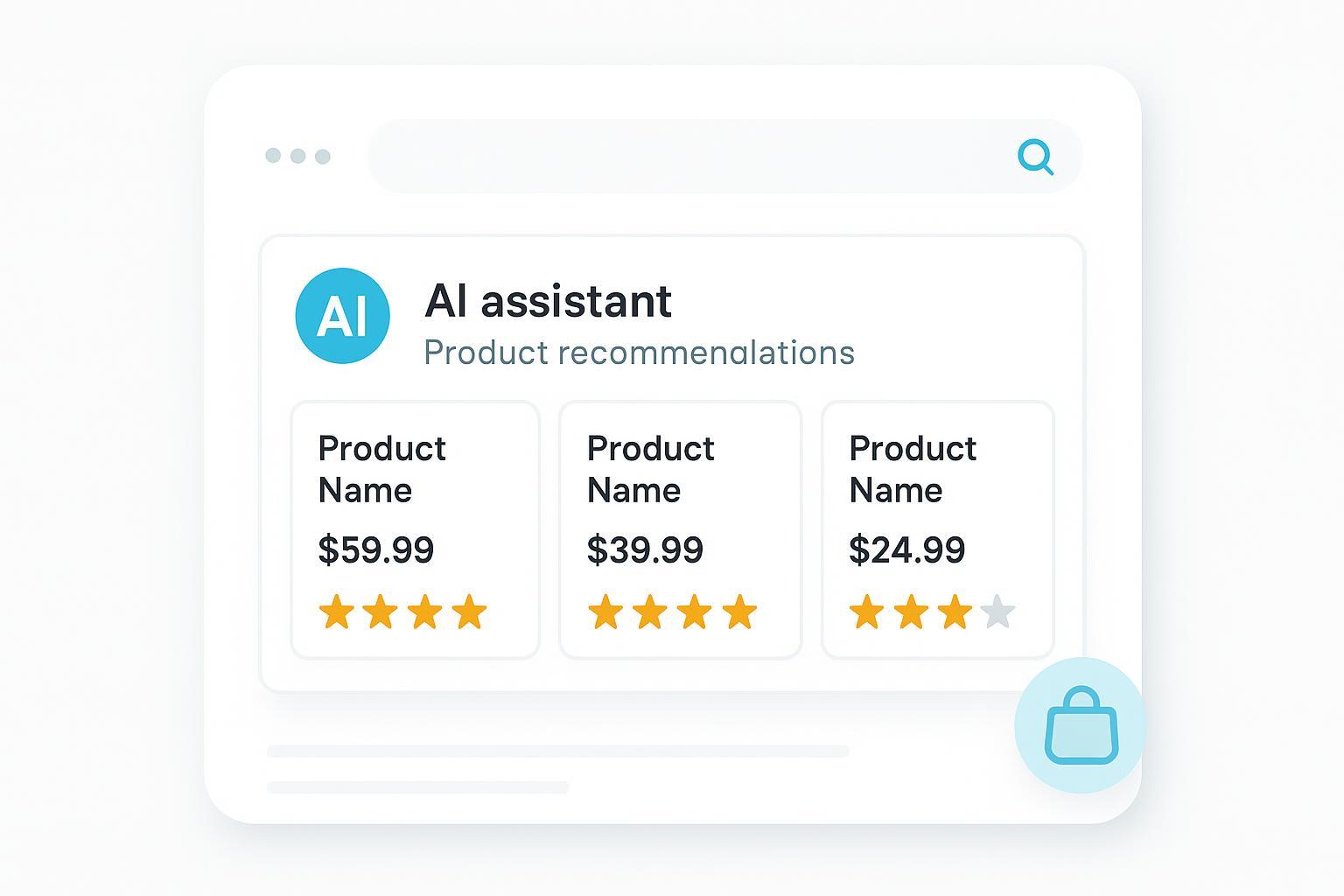Click the "AI assistant" heading
The width and height of the screenshot is (1344, 896).
[x=548, y=301]
